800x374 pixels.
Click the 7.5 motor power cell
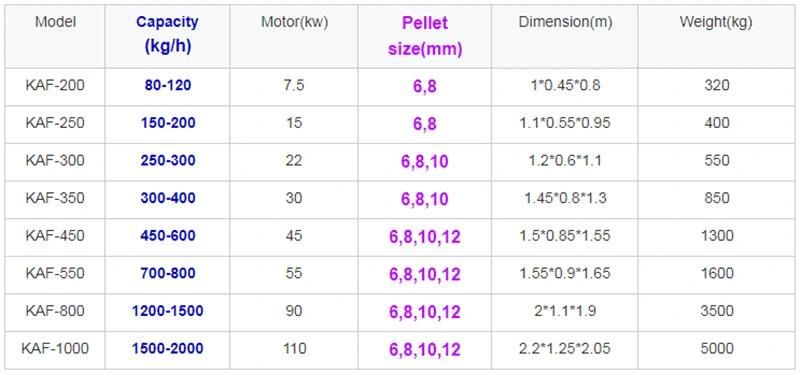(x=294, y=85)
